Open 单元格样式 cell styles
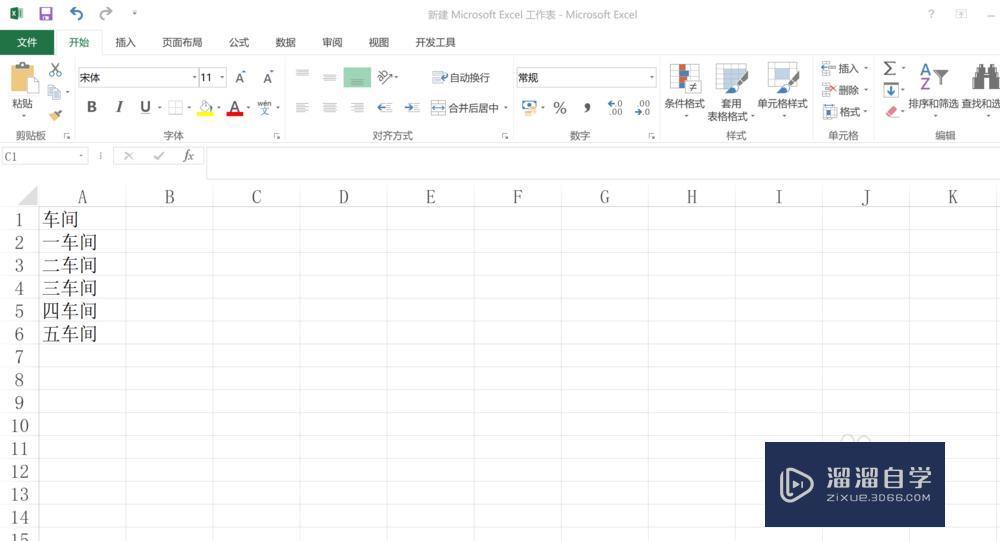Viewport: 1000px width, 541px height. tap(783, 89)
